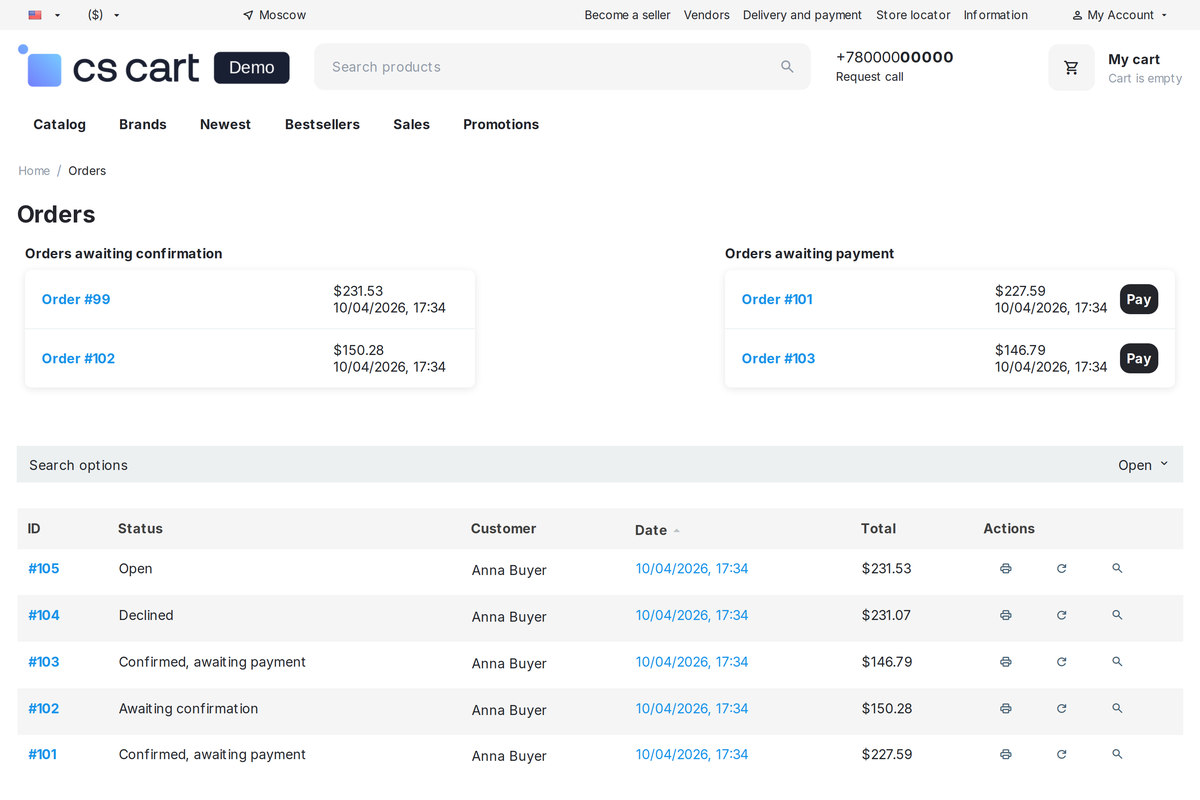Click My cart label
The width and height of the screenshot is (1200, 800).
click(x=1134, y=59)
